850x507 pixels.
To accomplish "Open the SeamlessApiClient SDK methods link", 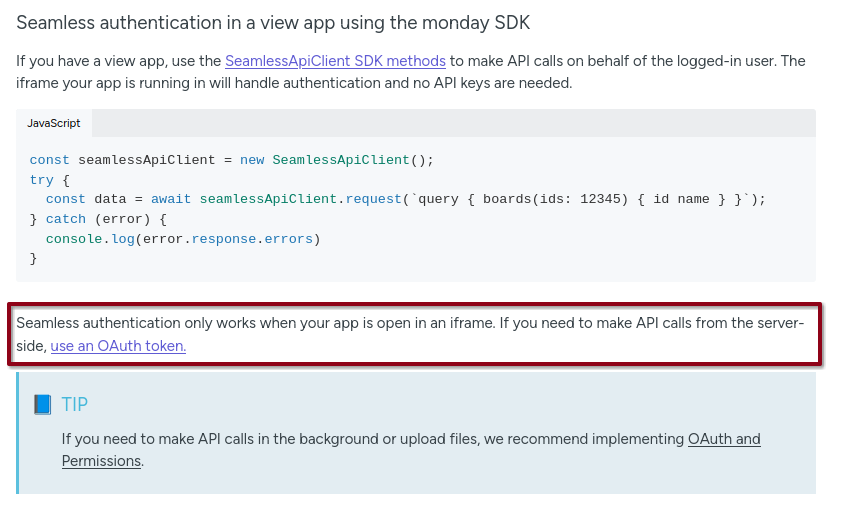I will [335, 61].
